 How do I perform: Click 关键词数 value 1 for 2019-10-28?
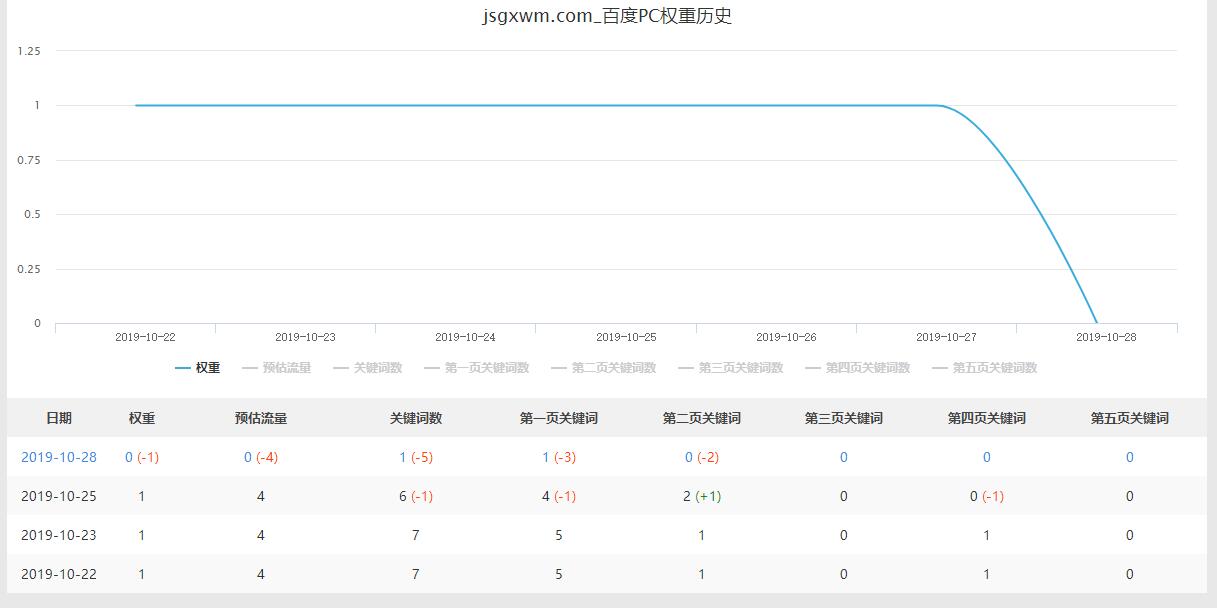[403, 457]
